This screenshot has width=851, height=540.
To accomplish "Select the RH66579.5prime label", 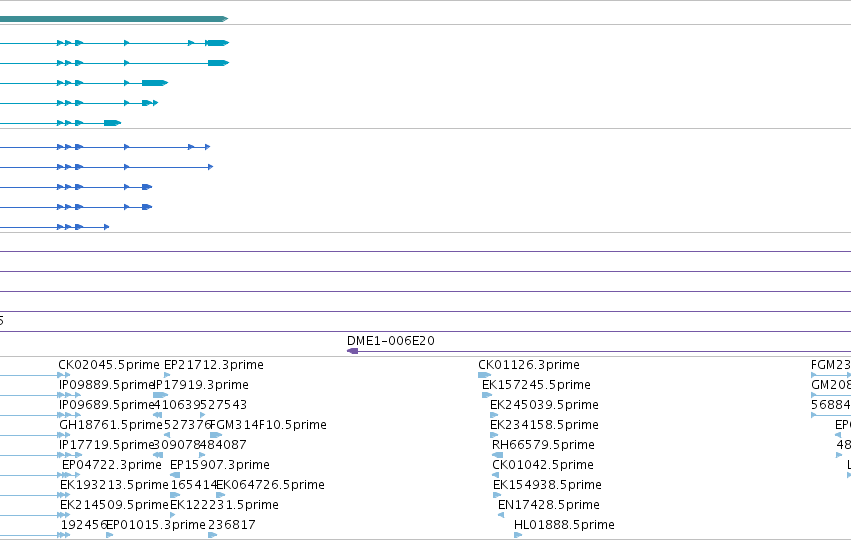I will tap(543, 445).
